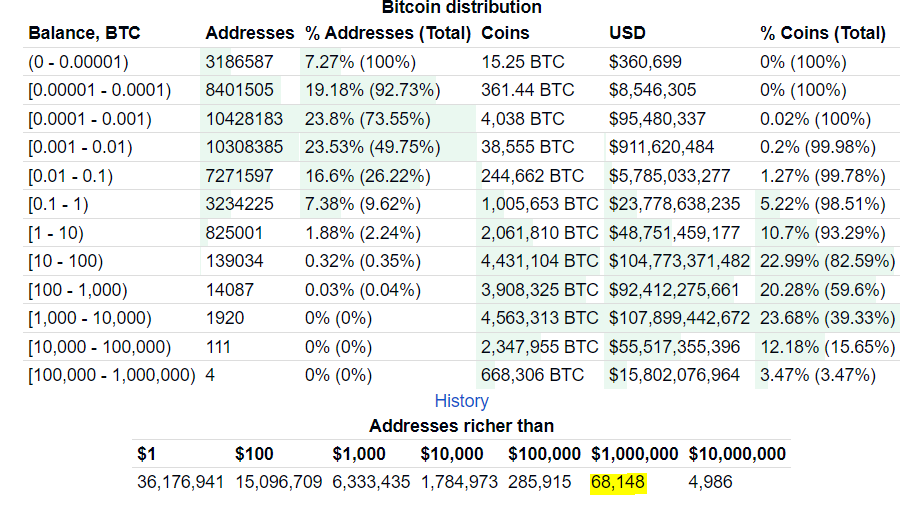The image size is (917, 515).
Task: Select the [100,000 - 1,000,000) balance range
Action: [x=111, y=376]
